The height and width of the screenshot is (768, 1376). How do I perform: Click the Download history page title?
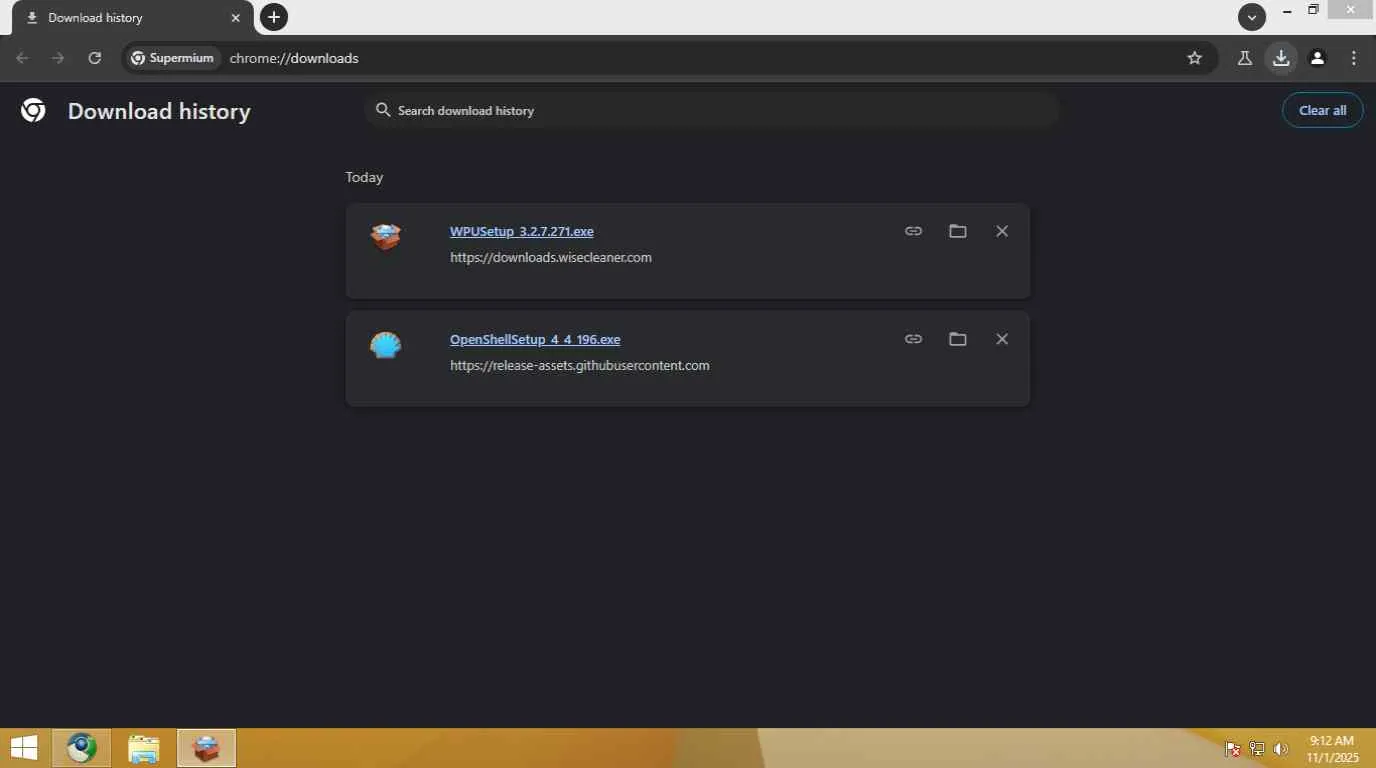click(159, 111)
